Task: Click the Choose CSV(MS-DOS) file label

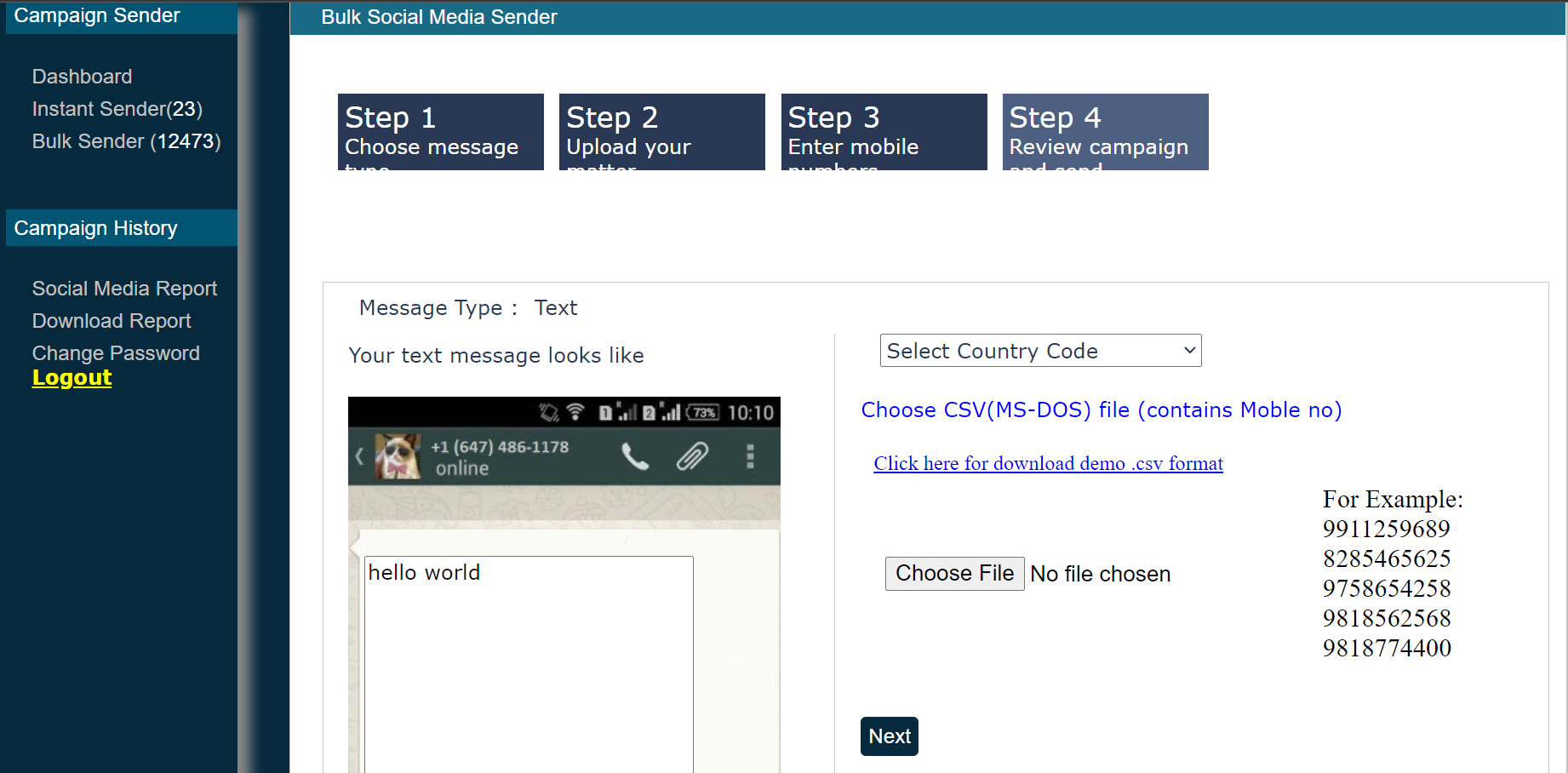Action: tap(1102, 410)
